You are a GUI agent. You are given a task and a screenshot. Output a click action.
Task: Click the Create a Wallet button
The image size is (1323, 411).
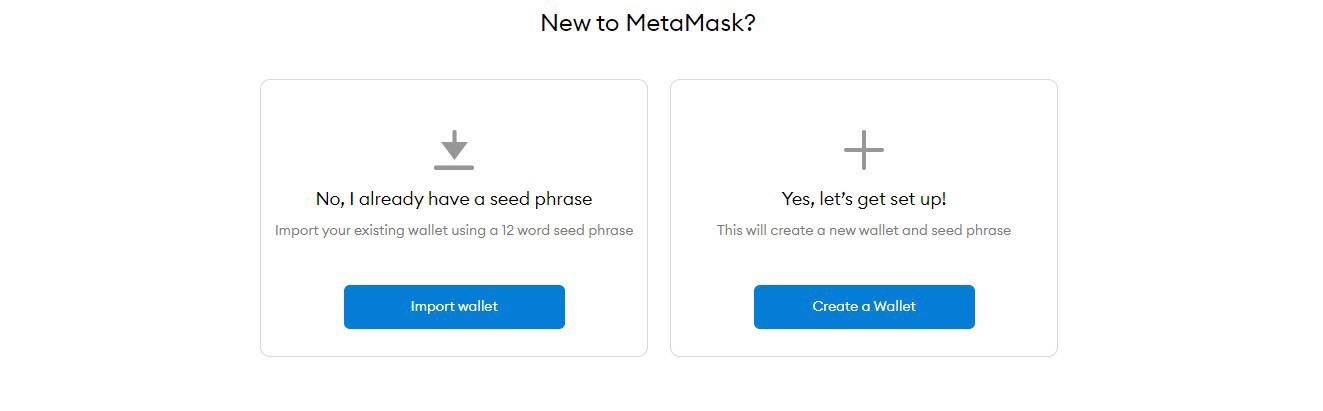pyautogui.click(x=864, y=307)
